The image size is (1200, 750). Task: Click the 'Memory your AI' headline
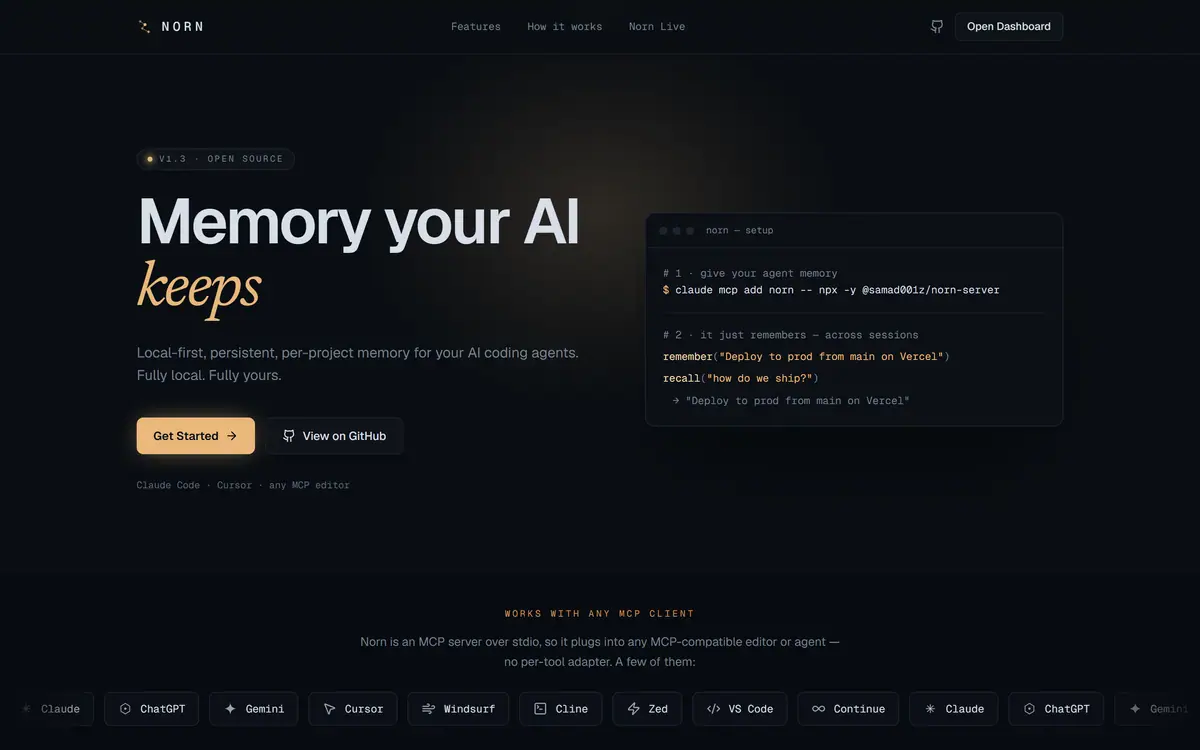pyautogui.click(x=359, y=221)
